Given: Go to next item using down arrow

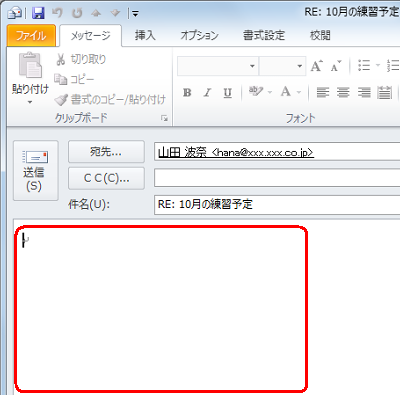Looking at the screenshot, I should click(x=115, y=13).
